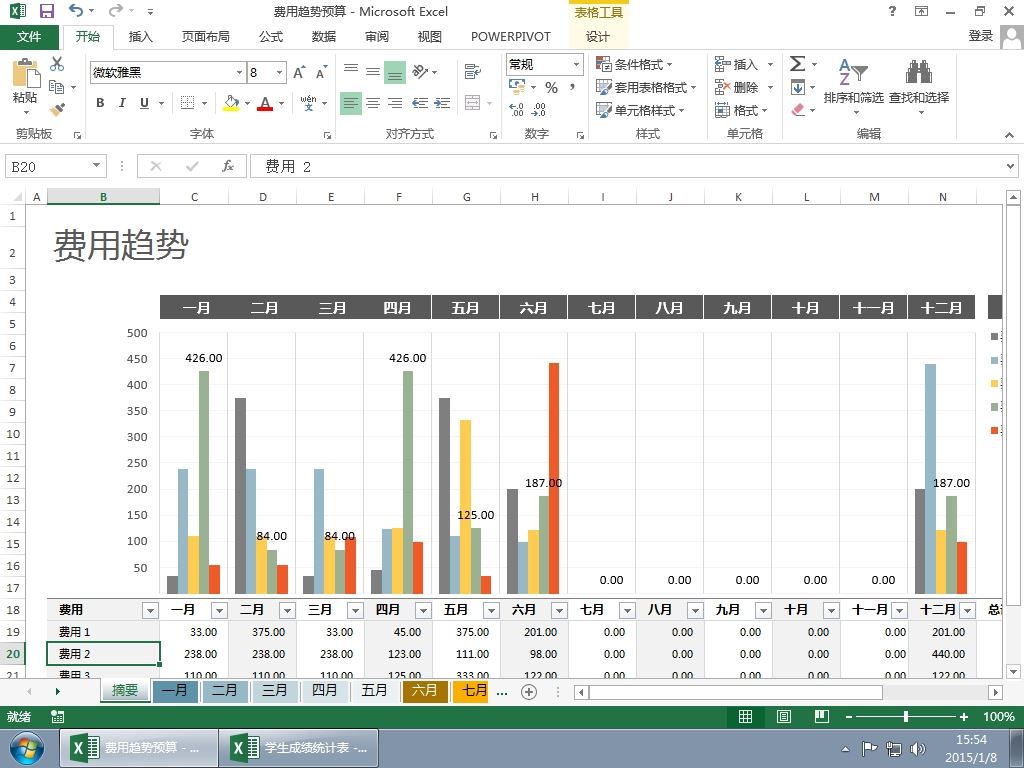This screenshot has height=768, width=1024.
Task: Open the font name dropdown
Action: pyautogui.click(x=239, y=72)
